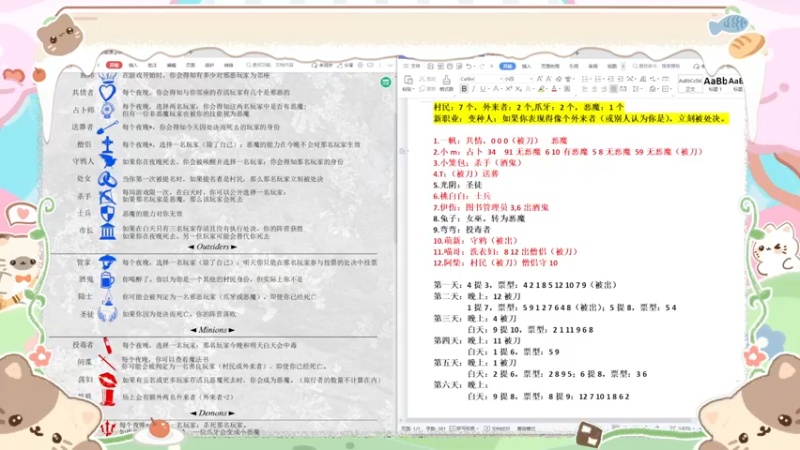Toggle Italic formatting
Image resolution: width=800 pixels, height=450 pixels.
click(473, 89)
